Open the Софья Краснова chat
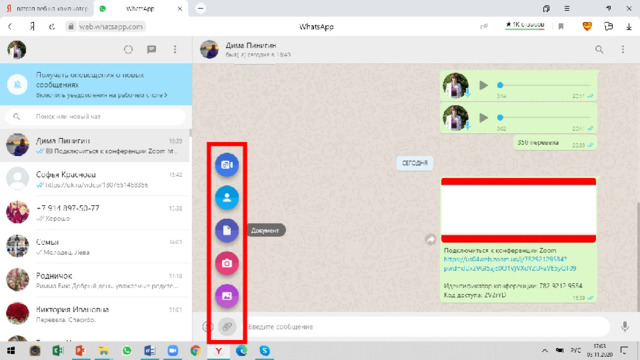 96,179
